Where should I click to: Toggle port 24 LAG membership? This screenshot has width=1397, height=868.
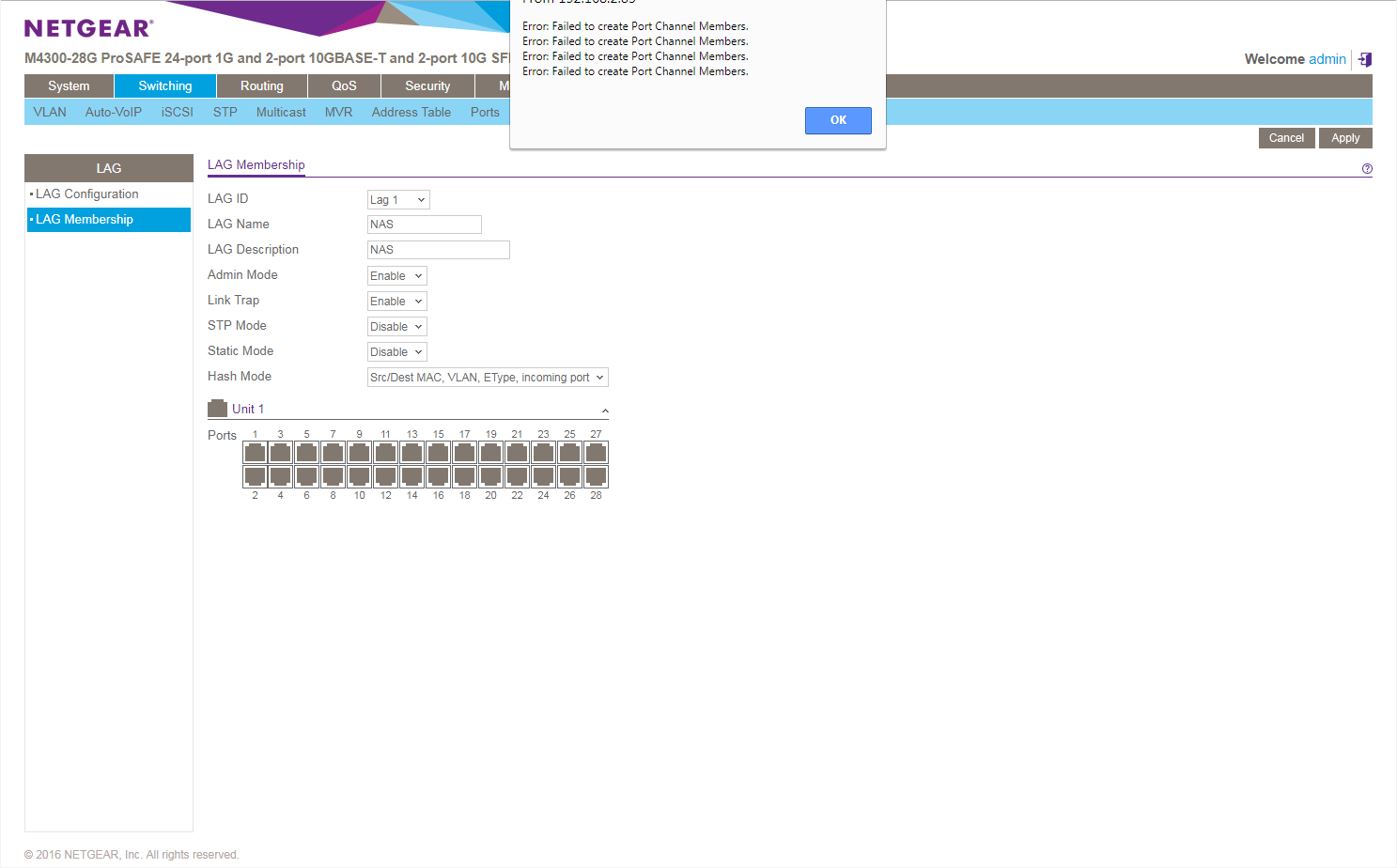[543, 476]
